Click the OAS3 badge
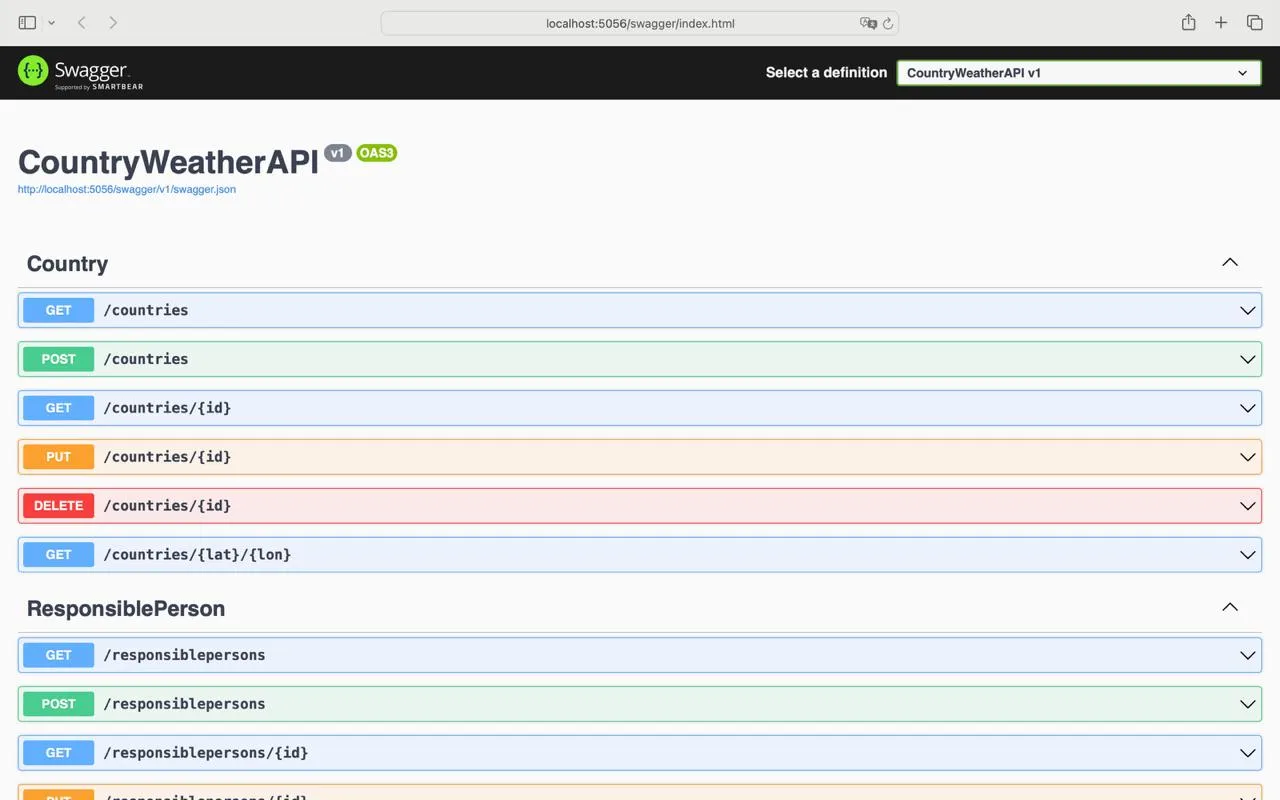 pos(377,153)
